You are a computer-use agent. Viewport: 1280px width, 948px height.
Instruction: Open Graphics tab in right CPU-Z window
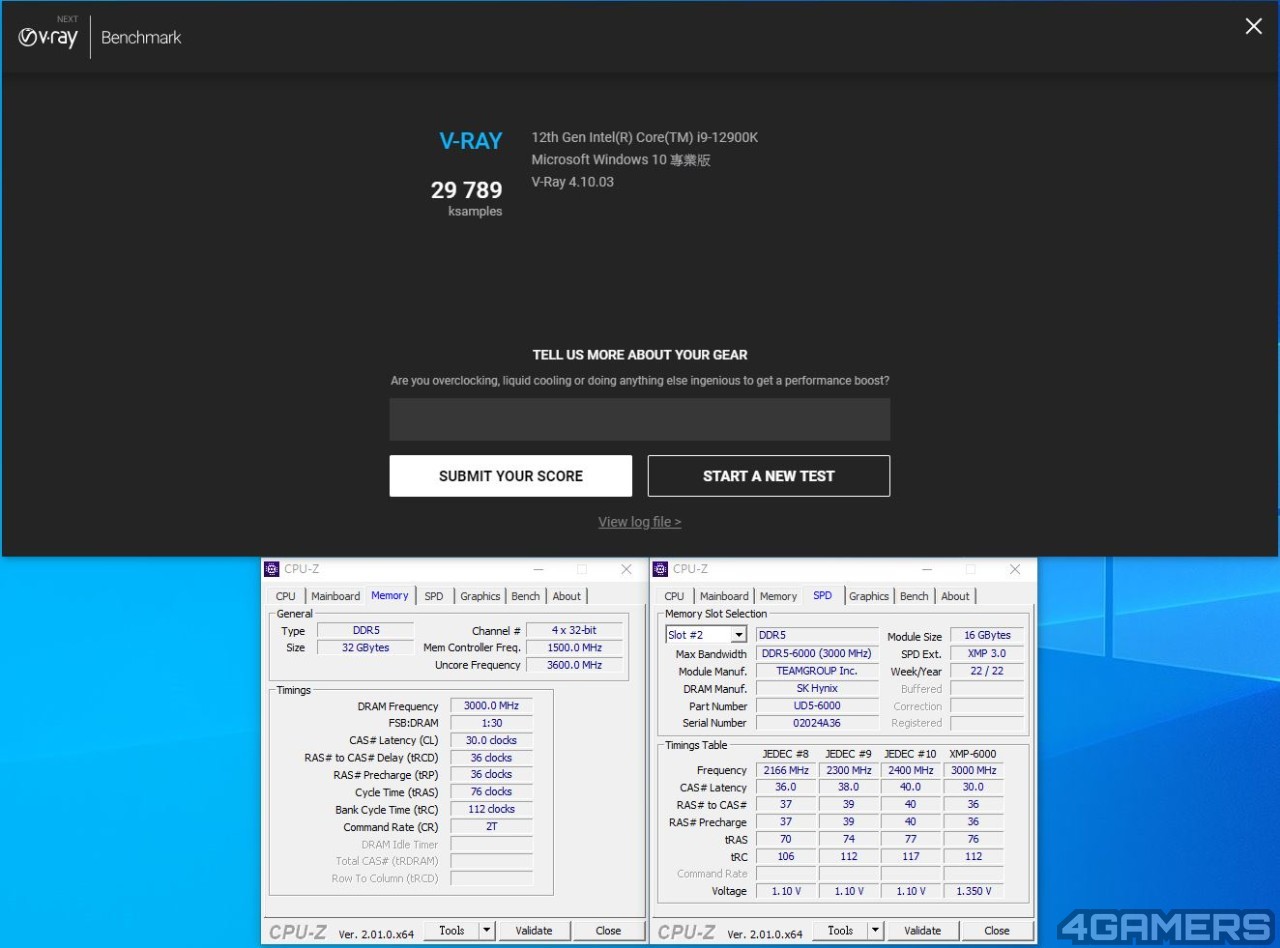click(869, 596)
